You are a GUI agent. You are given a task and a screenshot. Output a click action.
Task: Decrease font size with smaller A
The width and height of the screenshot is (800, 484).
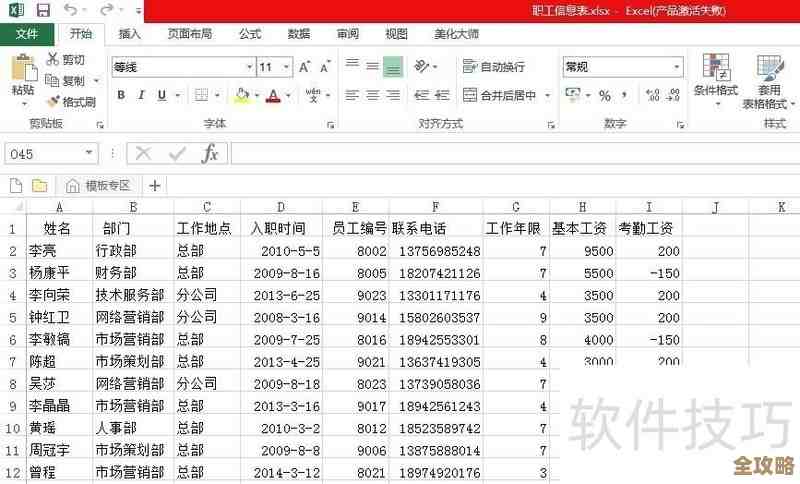pos(325,67)
